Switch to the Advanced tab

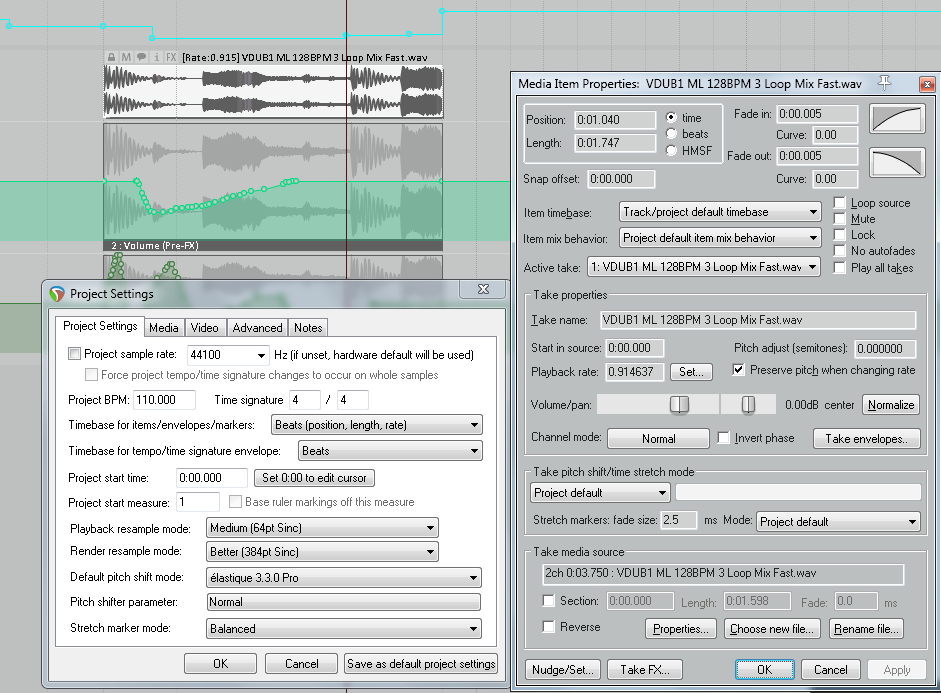pyautogui.click(x=257, y=328)
